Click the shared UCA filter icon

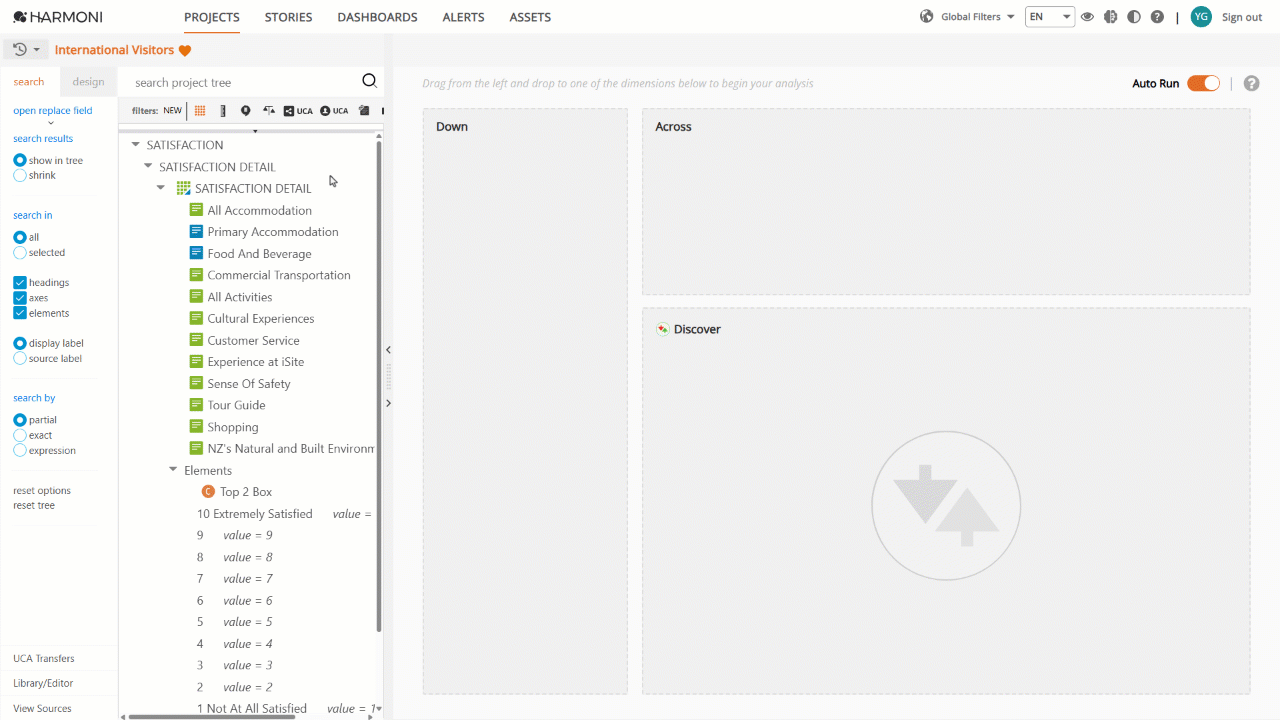click(298, 111)
